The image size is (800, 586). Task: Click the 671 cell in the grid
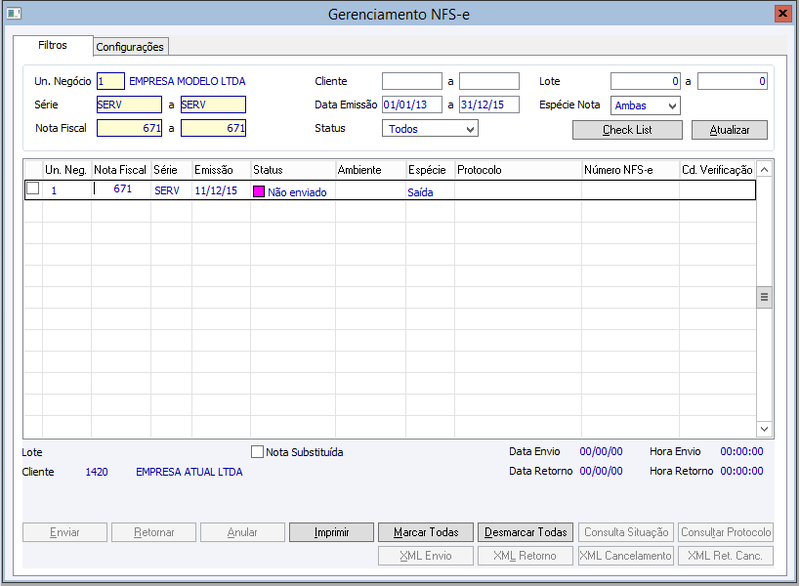point(122,189)
